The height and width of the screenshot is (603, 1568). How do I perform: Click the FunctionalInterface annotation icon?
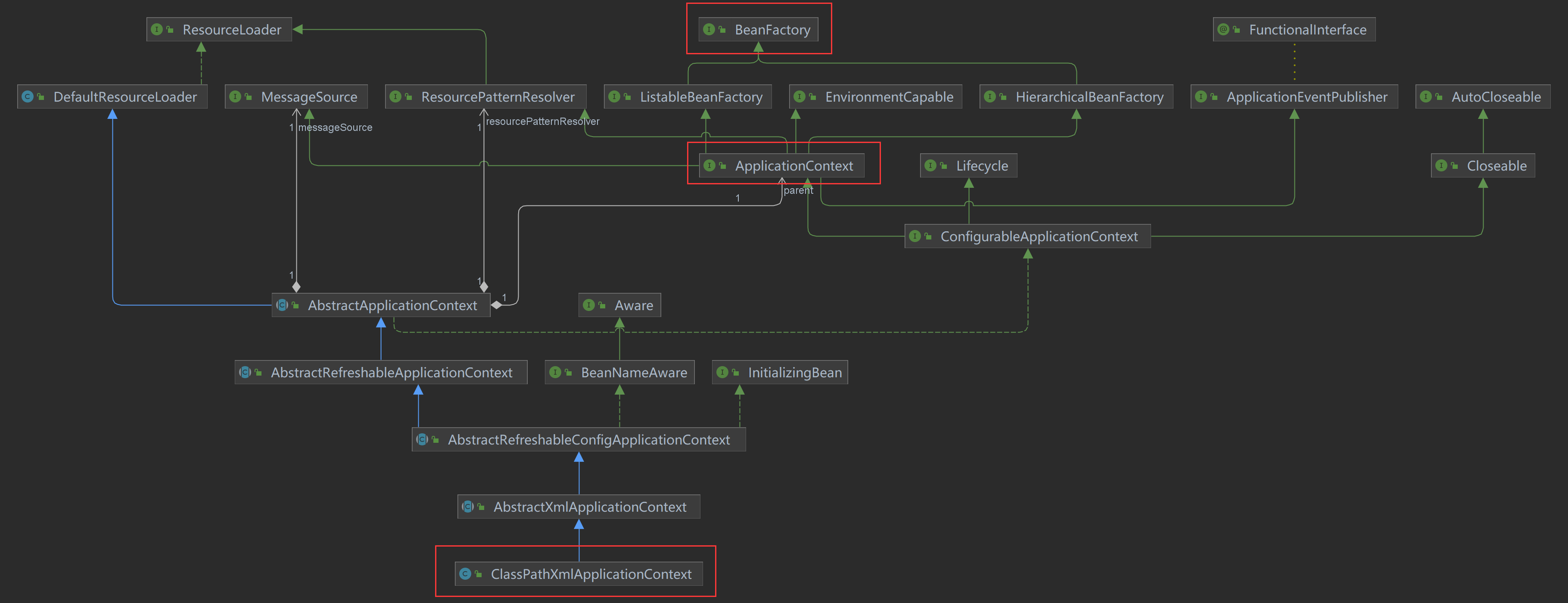click(1223, 29)
